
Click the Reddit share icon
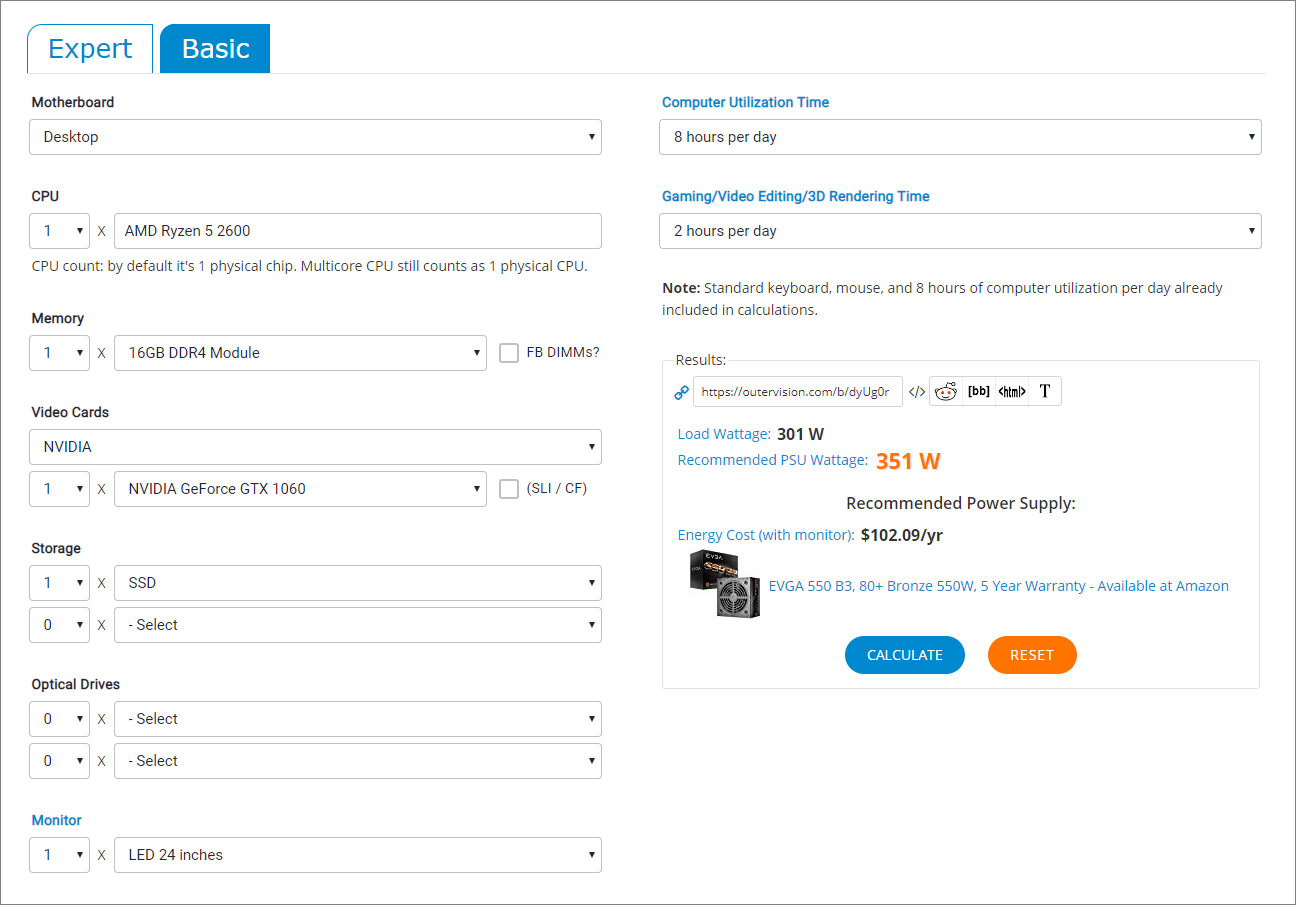click(x=945, y=392)
